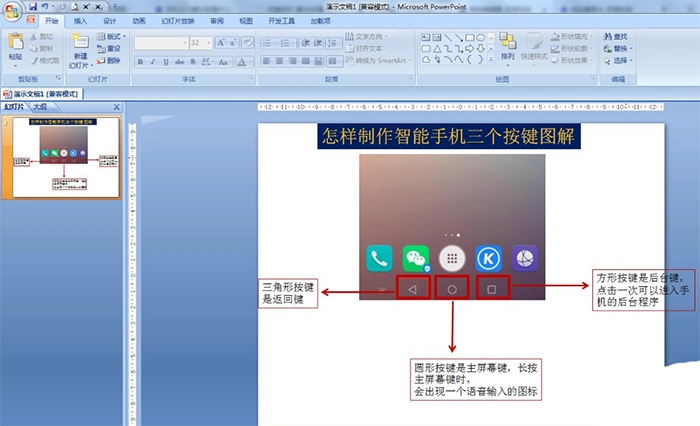Switch to the 视图 ribbon tab
This screenshot has height=426, width=700.
pyautogui.click(x=246, y=21)
